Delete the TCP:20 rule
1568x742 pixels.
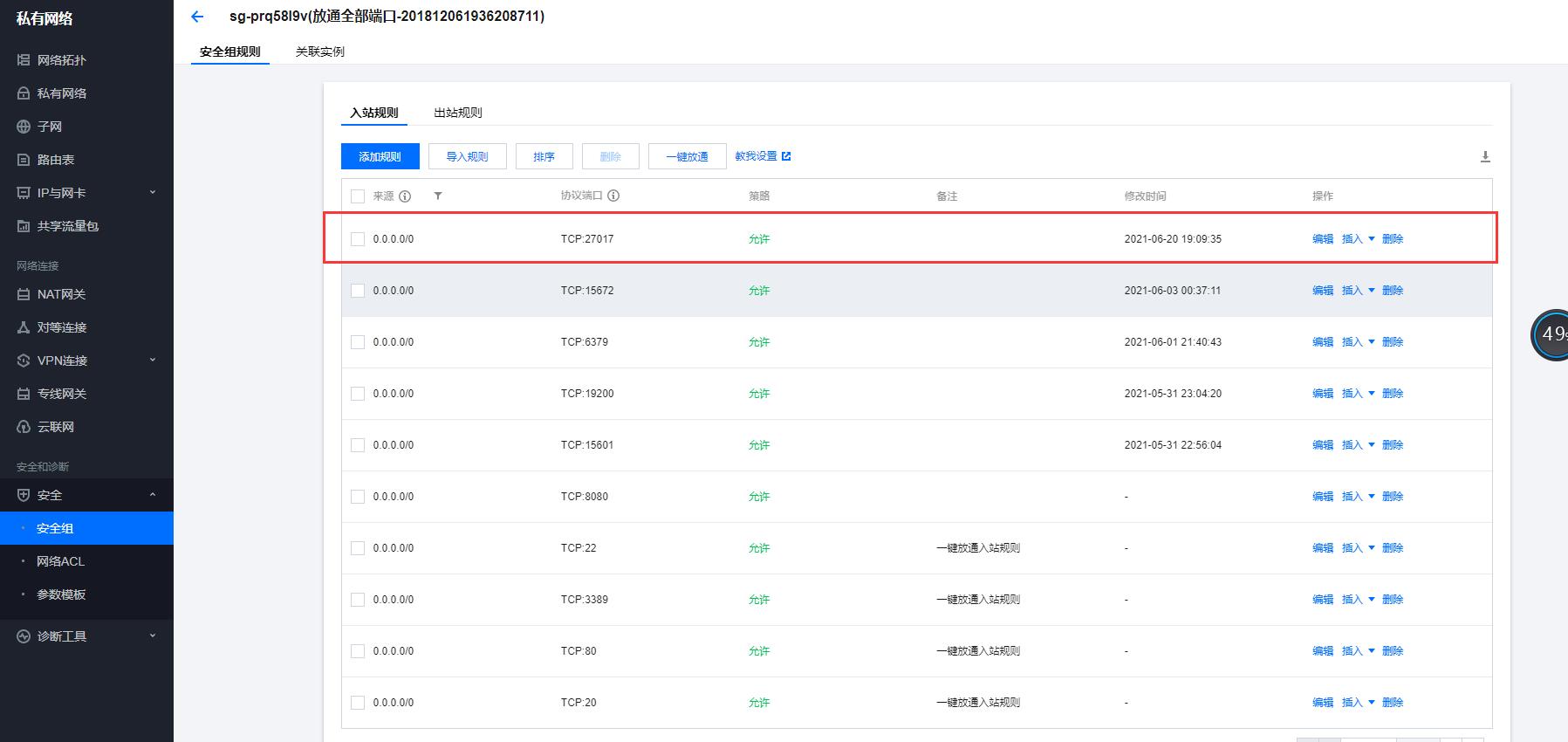[1393, 703]
